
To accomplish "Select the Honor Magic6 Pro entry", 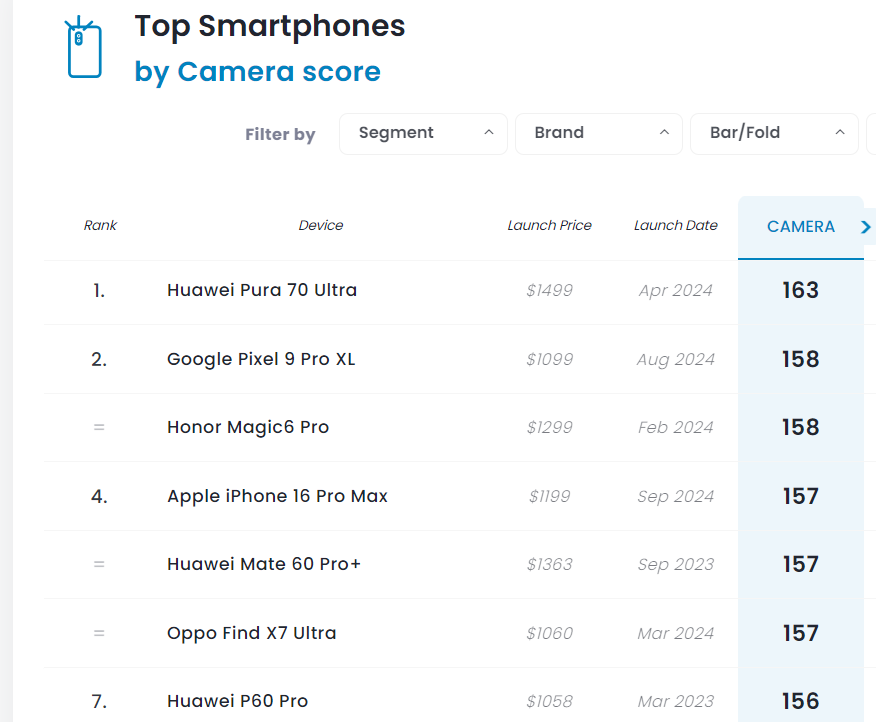I will point(248,427).
